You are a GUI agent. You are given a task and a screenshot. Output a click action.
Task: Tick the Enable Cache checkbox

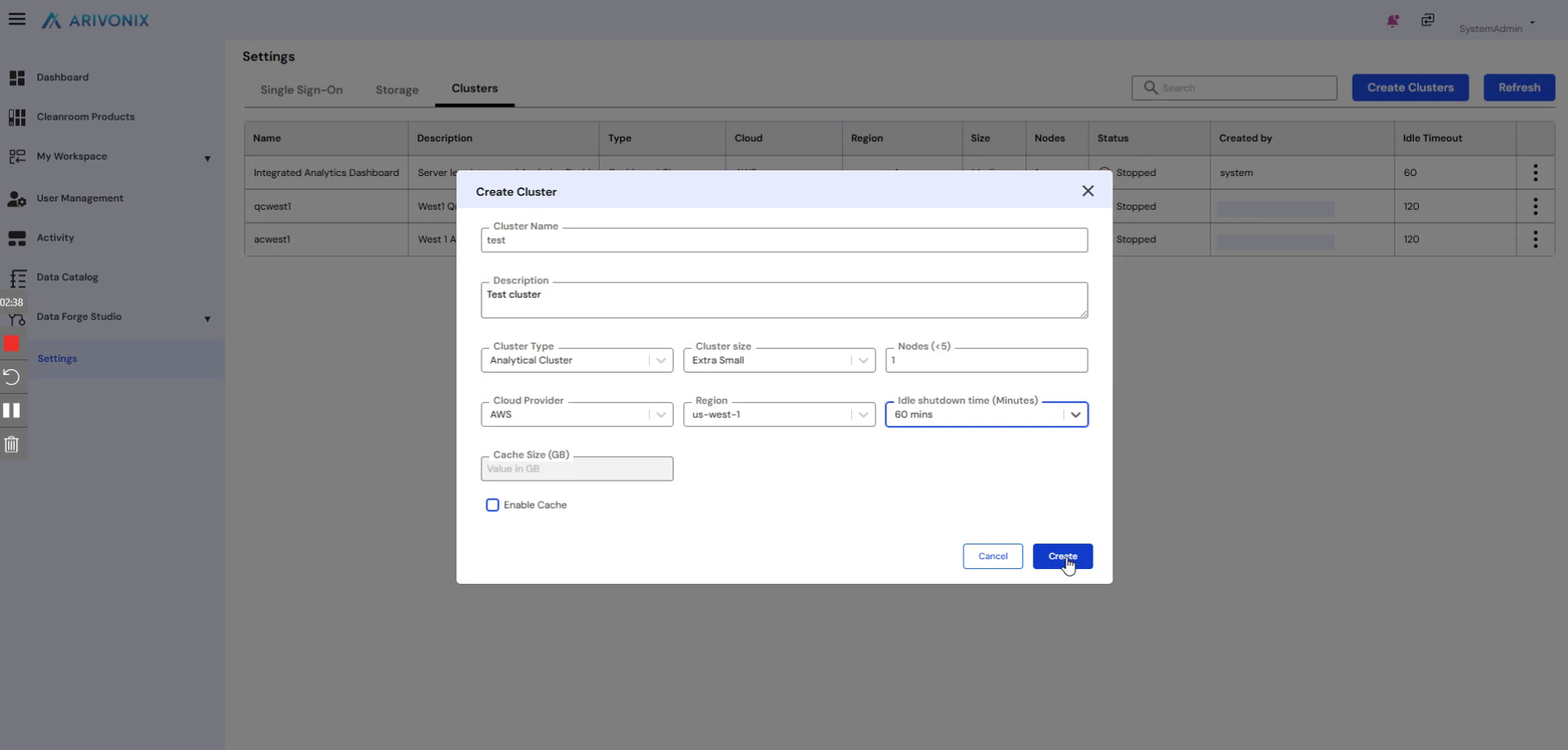(x=493, y=505)
